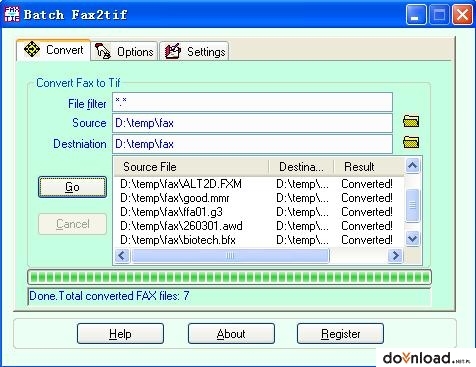Click the Cancel button
This screenshot has width=476, height=367.
[72, 224]
